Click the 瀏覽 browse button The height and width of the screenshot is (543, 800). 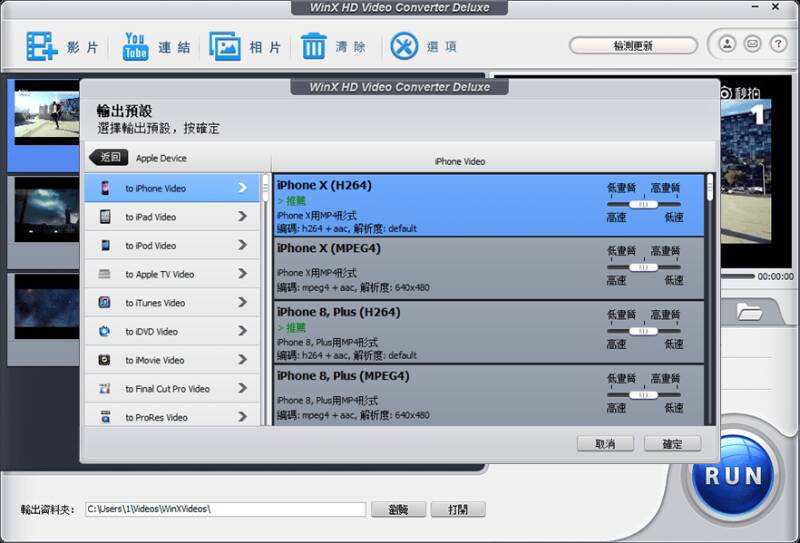point(398,509)
